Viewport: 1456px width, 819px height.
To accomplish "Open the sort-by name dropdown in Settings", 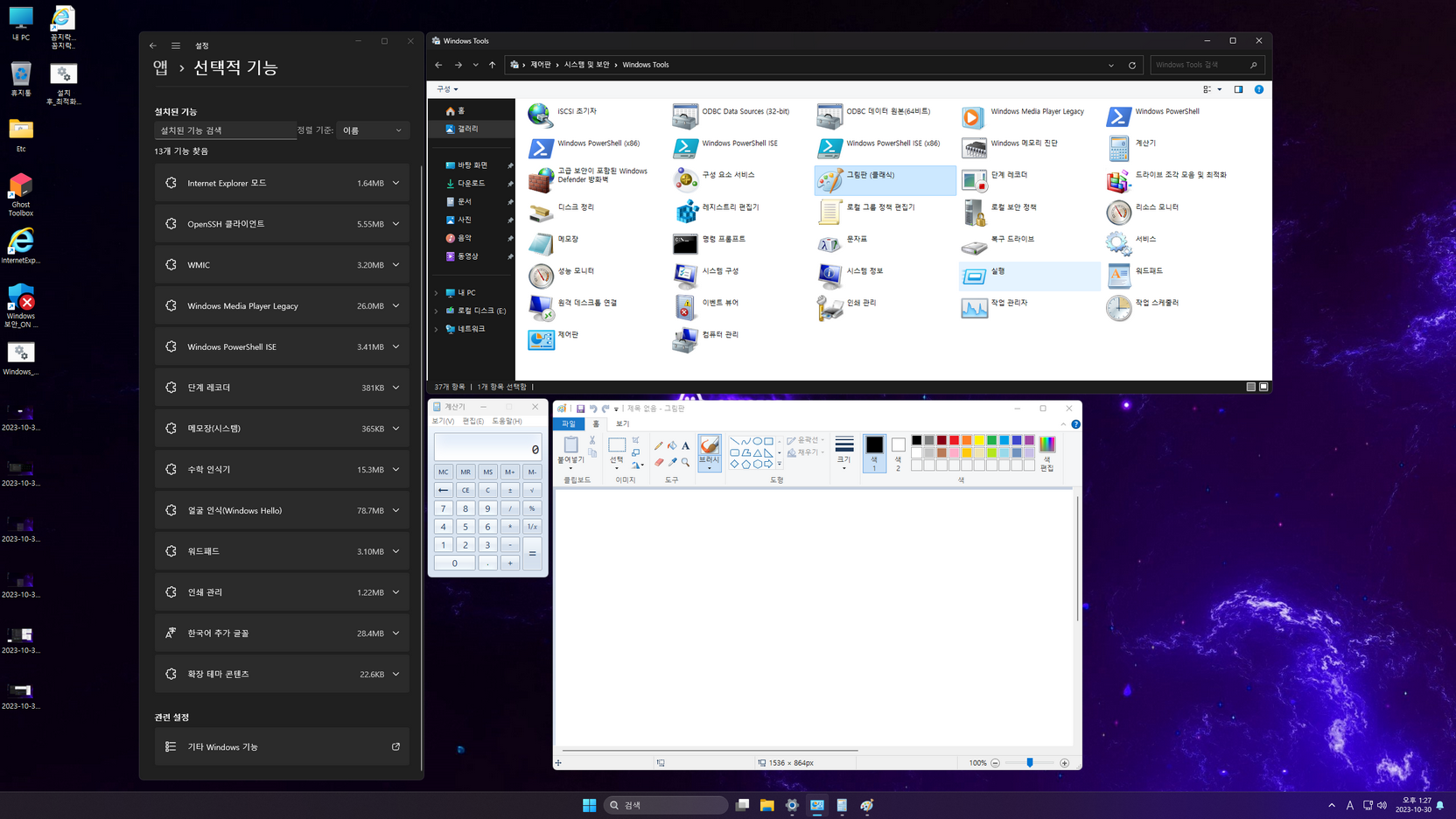I will (x=372, y=130).
